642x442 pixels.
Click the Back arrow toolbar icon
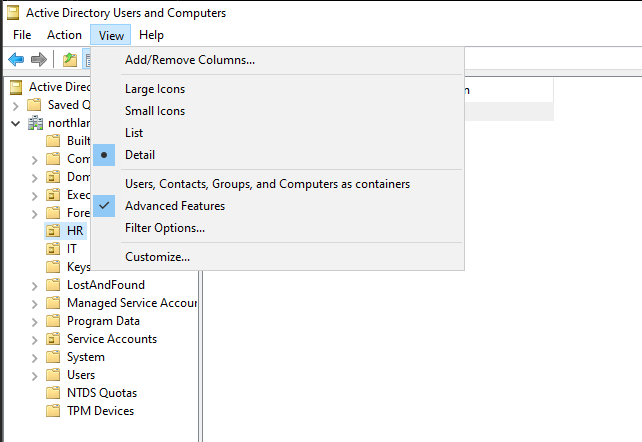point(16,60)
